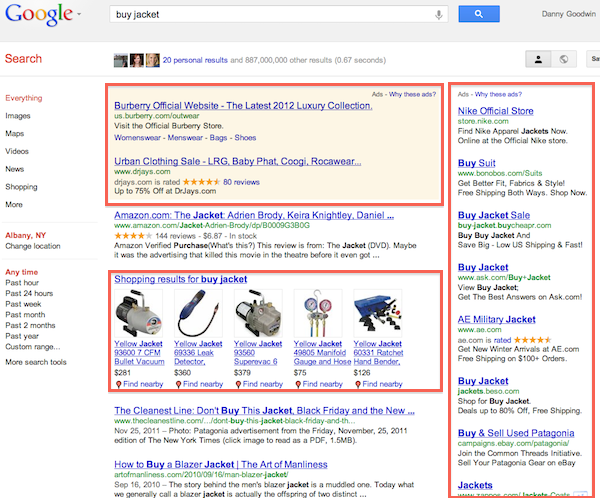
Task: Select the Images filter
Action: [18, 116]
